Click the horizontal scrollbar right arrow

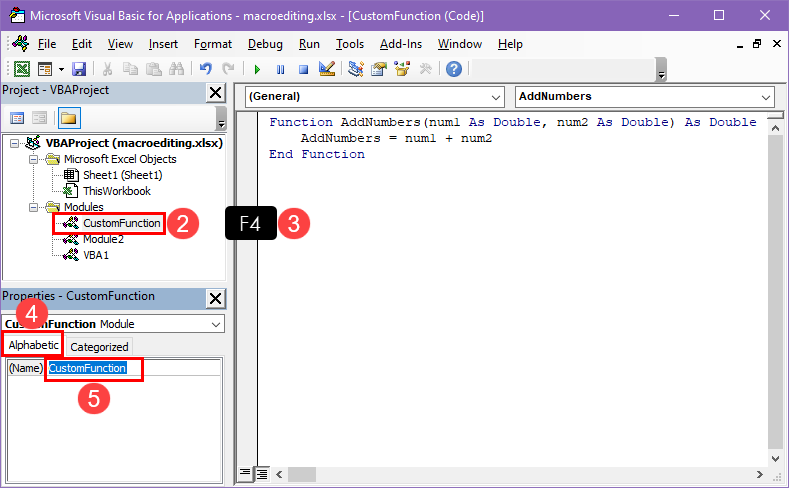[x=760, y=474]
